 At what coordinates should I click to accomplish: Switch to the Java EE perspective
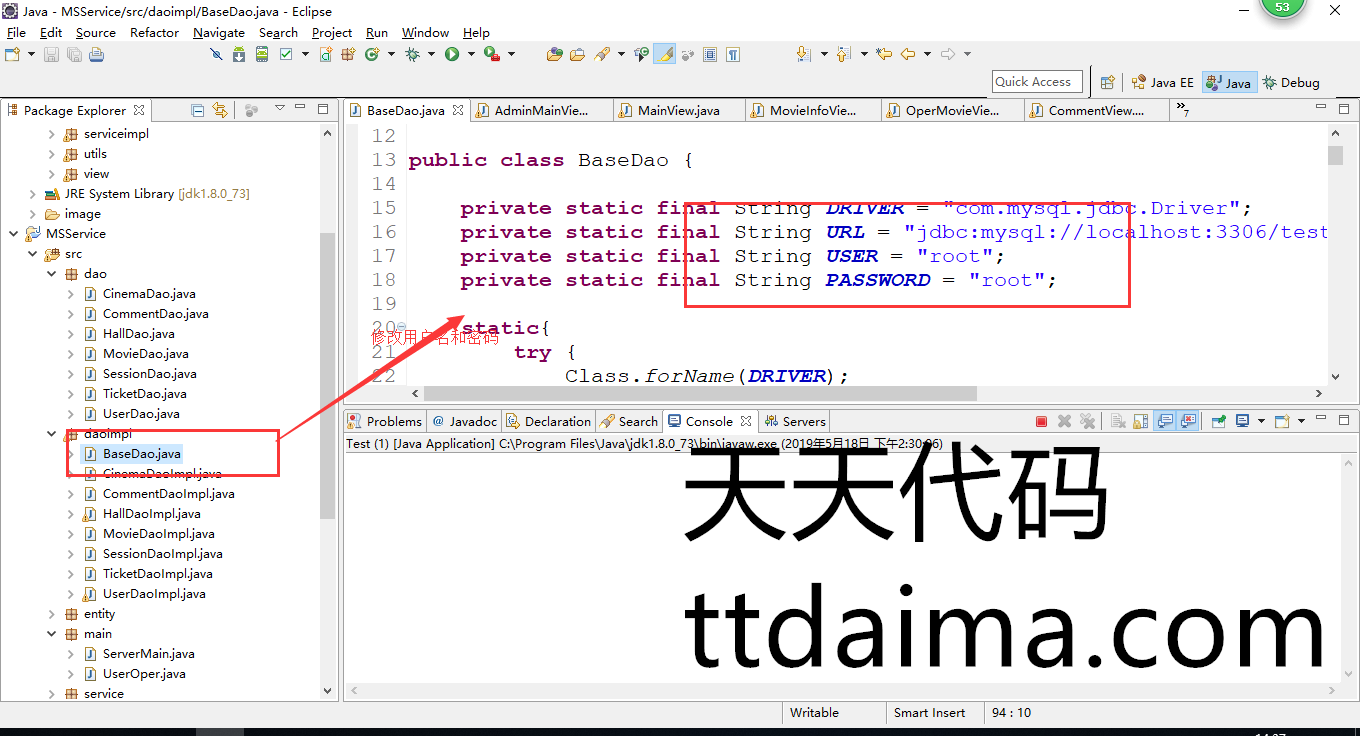pyautogui.click(x=1163, y=83)
